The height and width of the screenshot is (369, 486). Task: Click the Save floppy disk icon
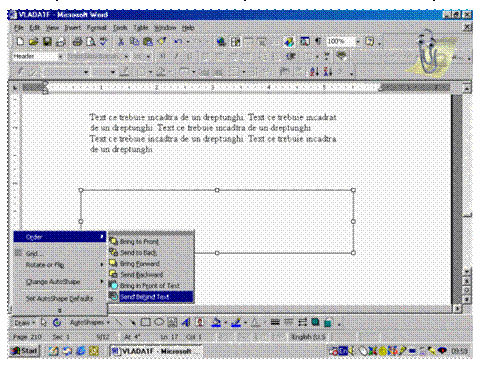point(47,42)
